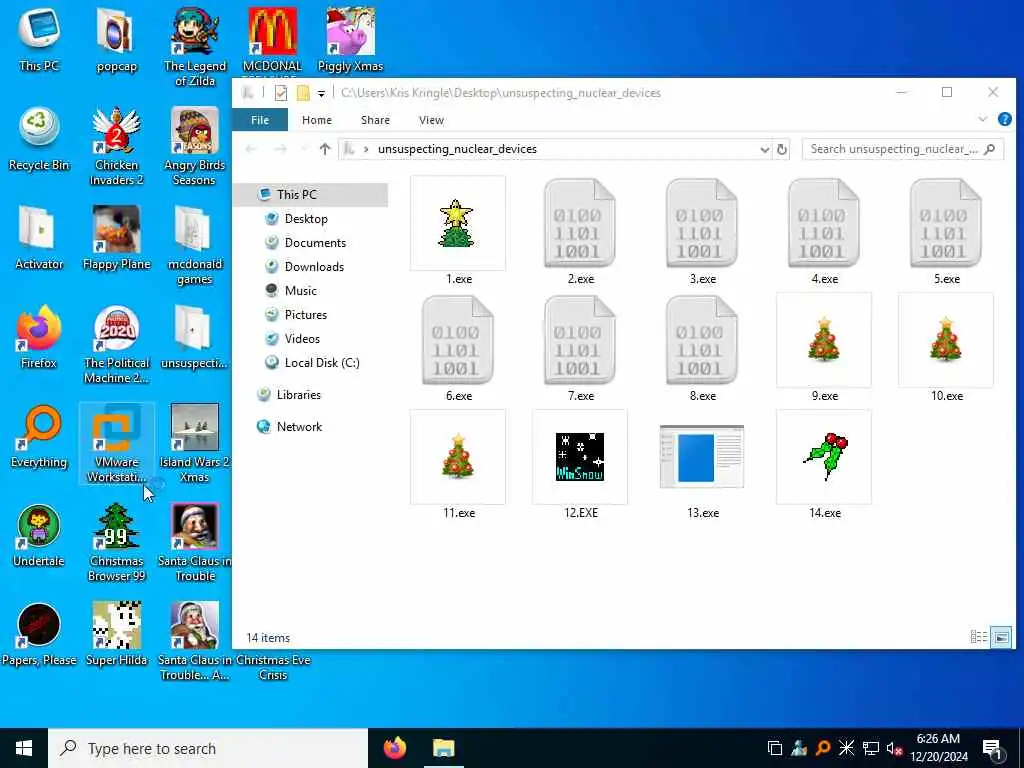Viewport: 1024px width, 768px height.
Task: Select Flappy Plane desktop shortcut
Action: click(116, 238)
